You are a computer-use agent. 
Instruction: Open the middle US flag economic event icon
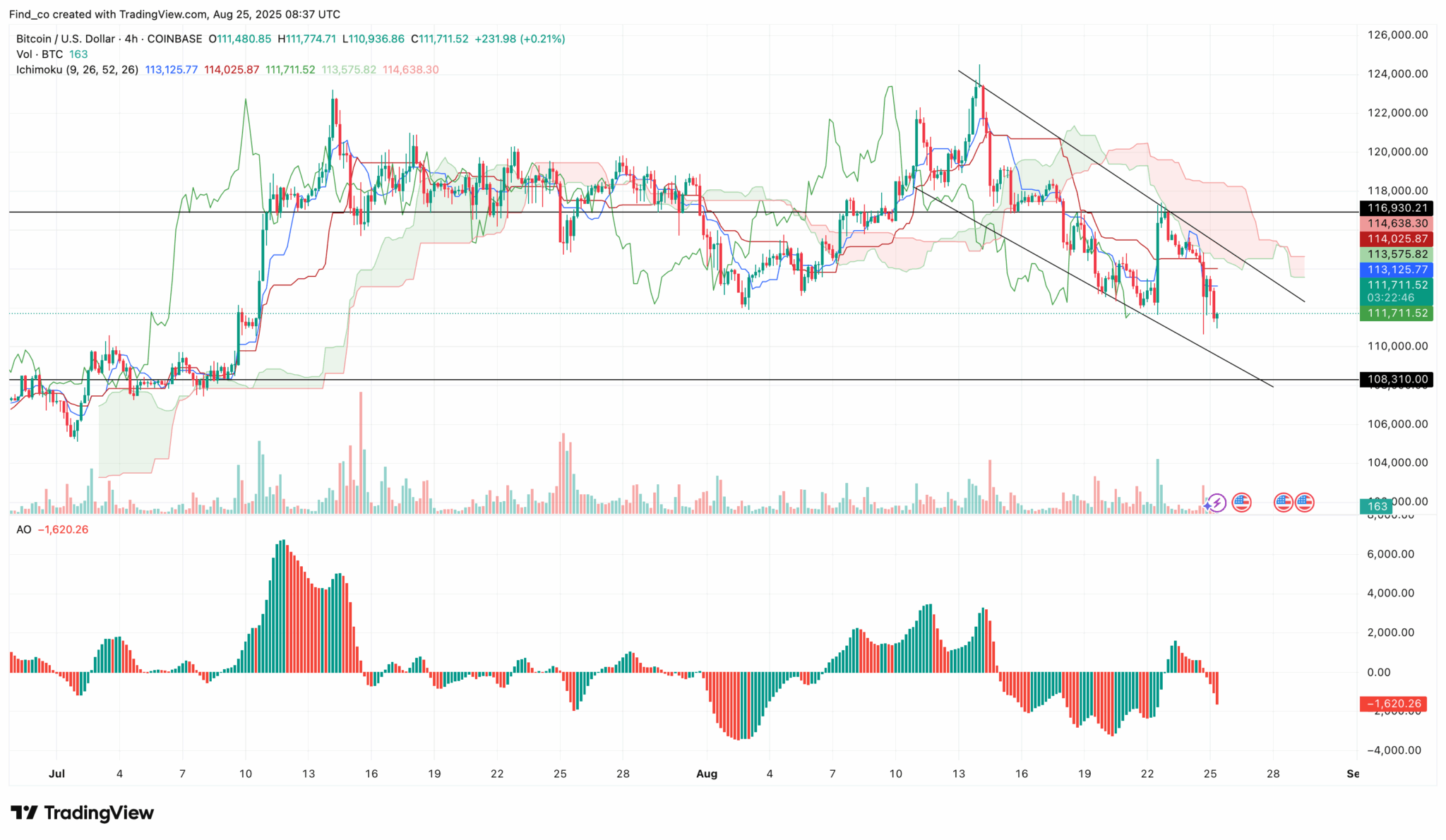1283,503
